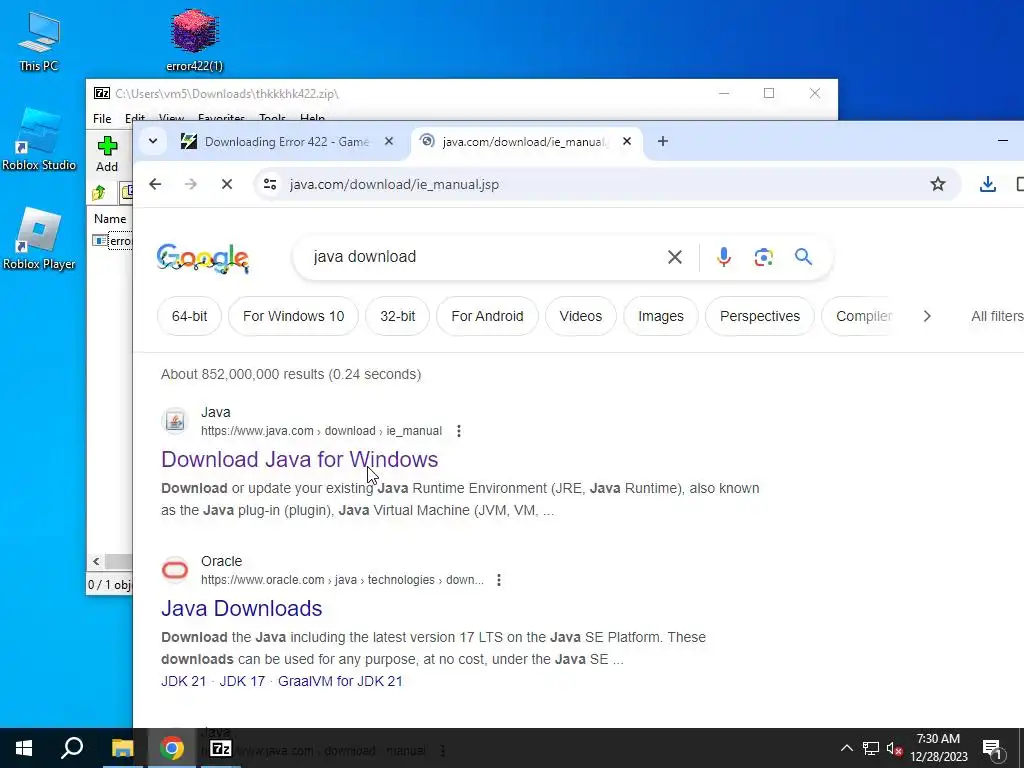Minimize the Chrome window
The image size is (1024, 768).
pyautogui.click(x=1003, y=141)
